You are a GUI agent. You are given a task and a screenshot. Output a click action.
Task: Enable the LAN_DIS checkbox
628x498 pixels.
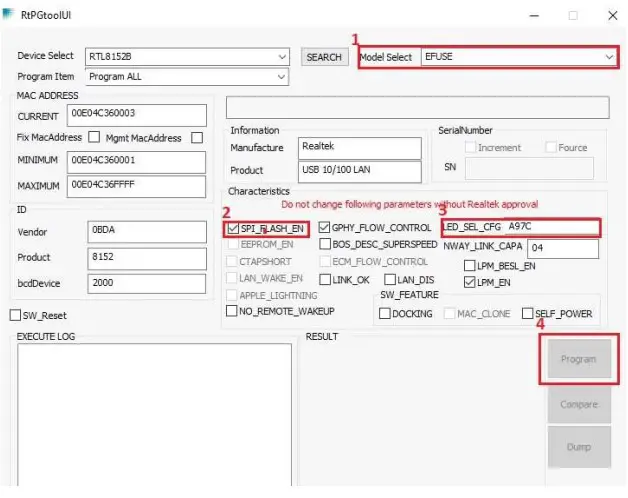[390, 279]
